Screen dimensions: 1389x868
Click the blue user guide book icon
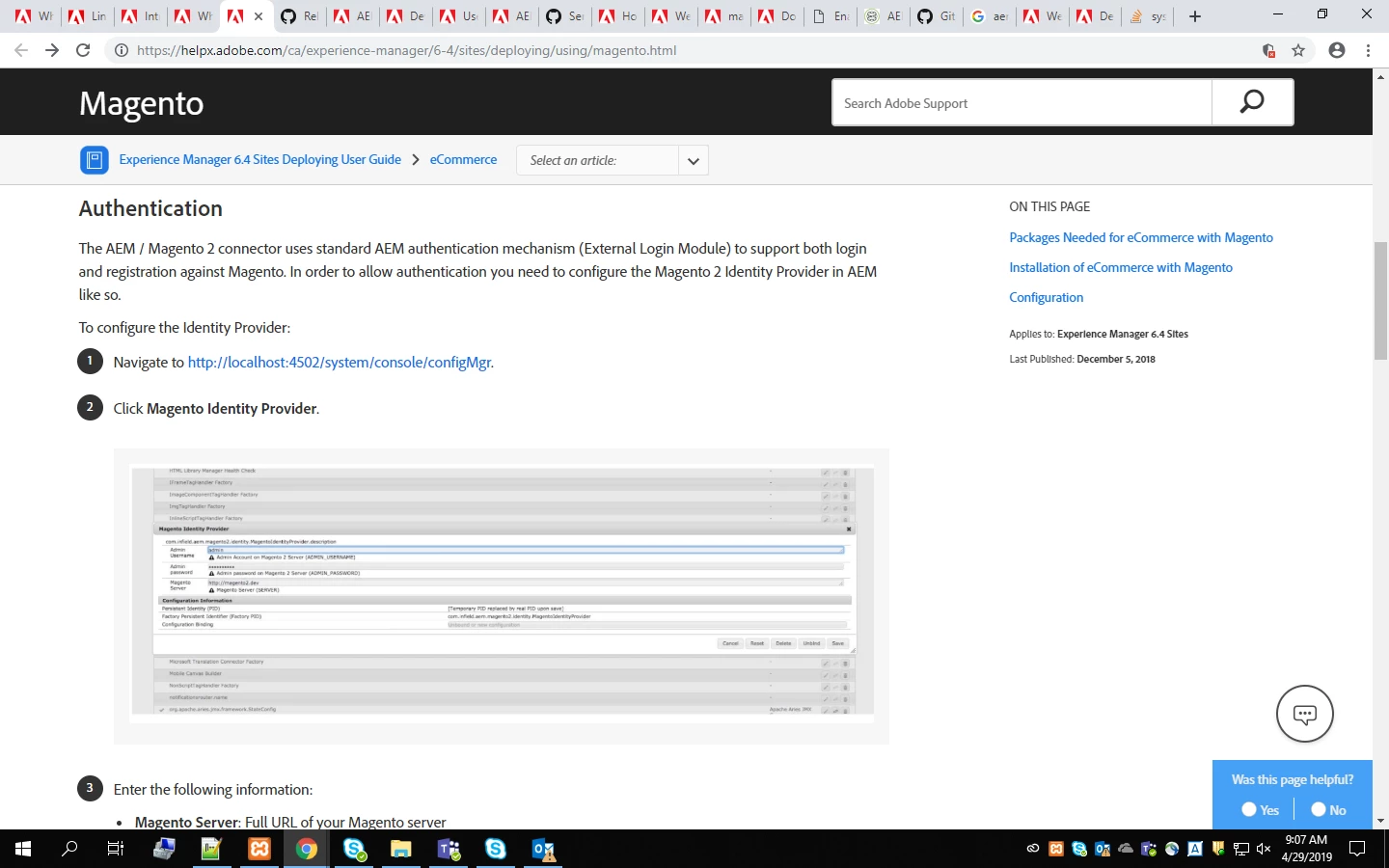94,160
